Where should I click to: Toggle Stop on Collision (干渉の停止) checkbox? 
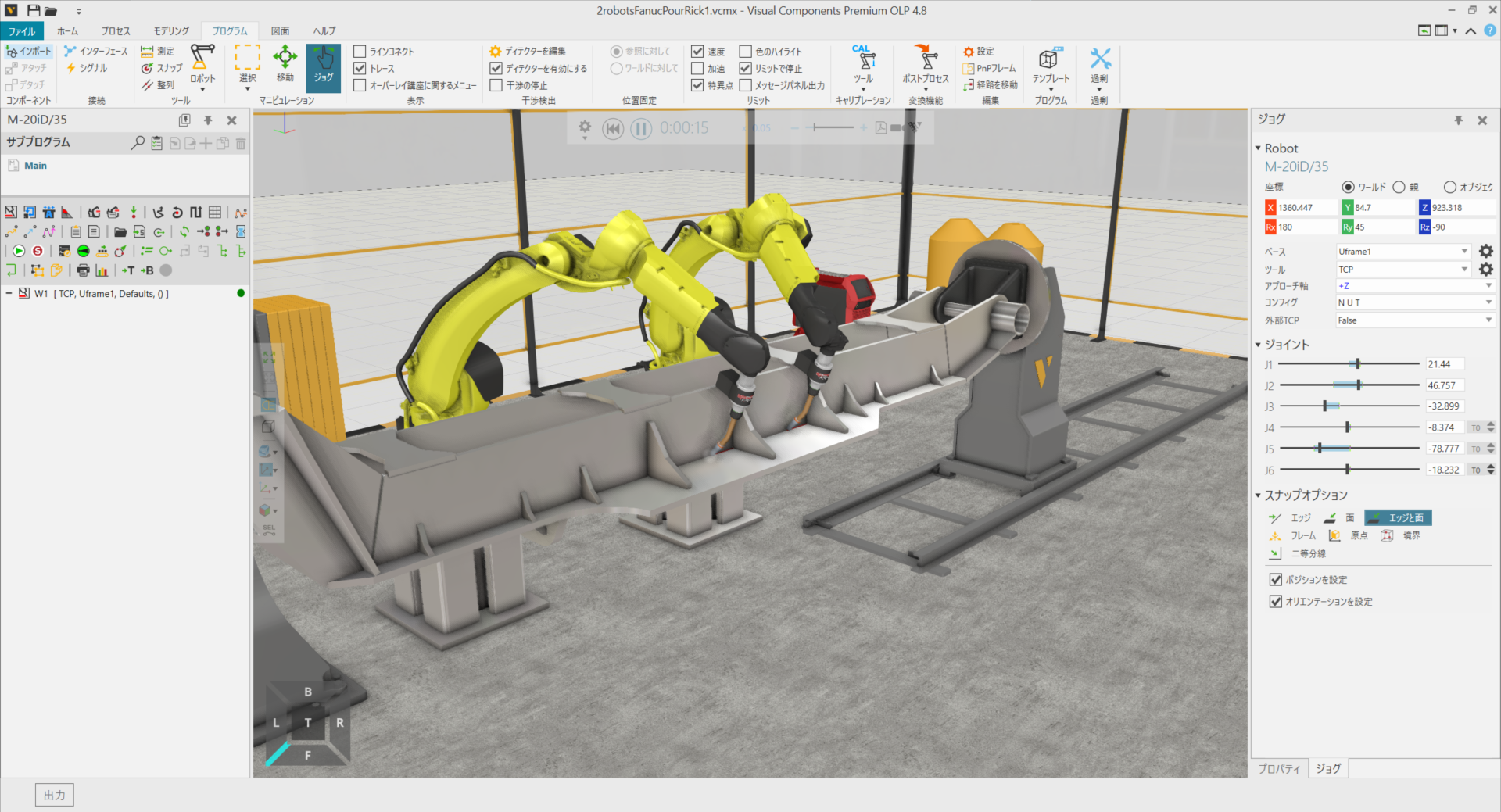[496, 85]
